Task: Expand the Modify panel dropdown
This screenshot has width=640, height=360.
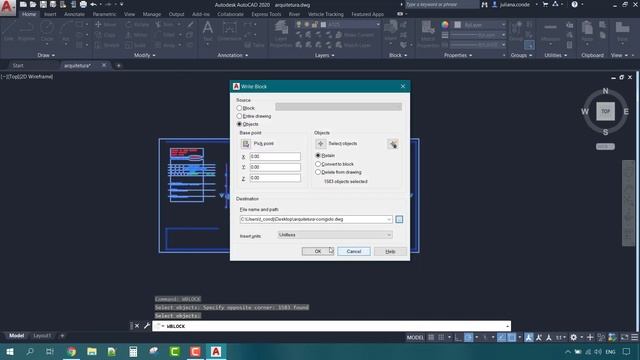Action: pyautogui.click(x=144, y=55)
